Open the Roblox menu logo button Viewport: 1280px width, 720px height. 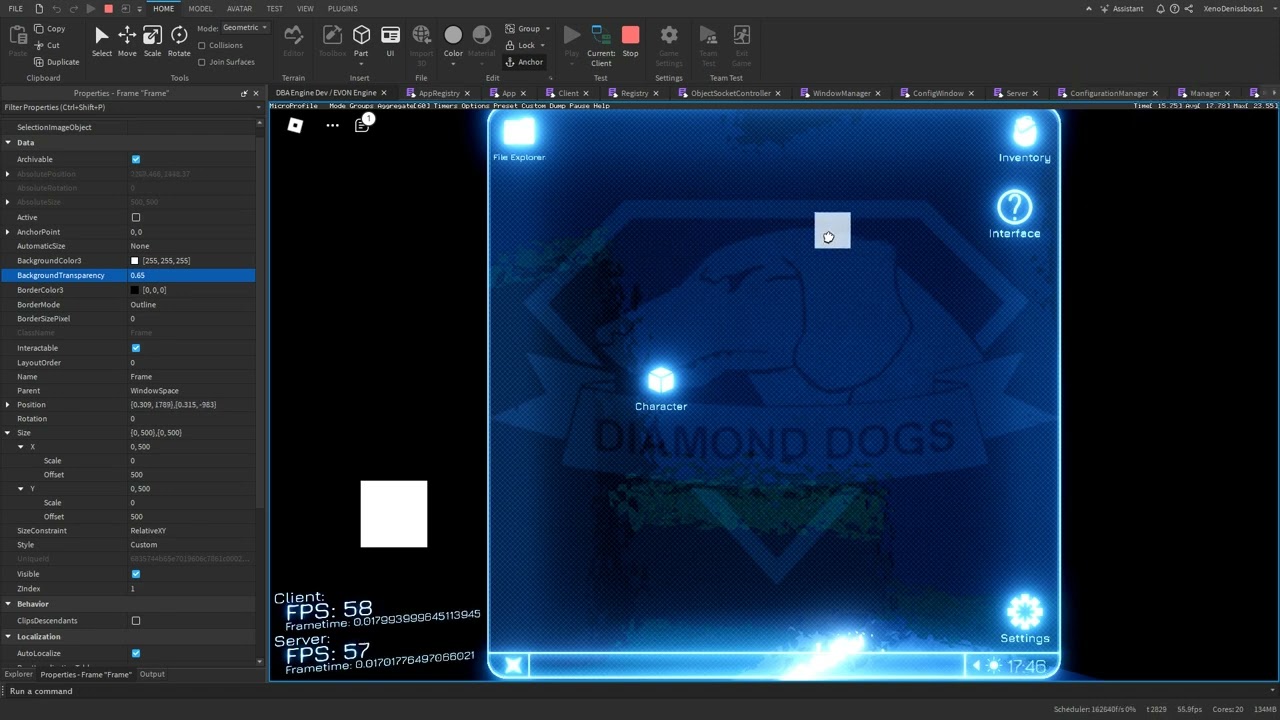click(295, 125)
